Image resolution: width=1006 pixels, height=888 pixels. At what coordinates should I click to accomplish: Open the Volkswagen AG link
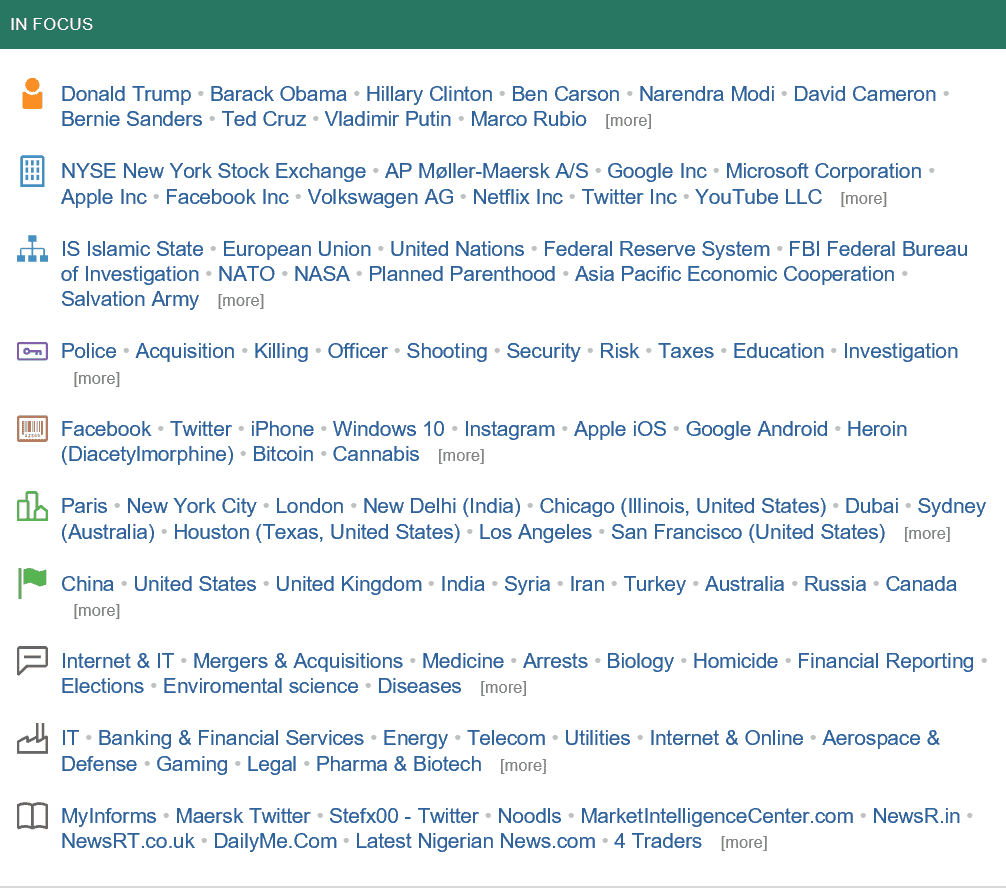pyautogui.click(x=380, y=197)
